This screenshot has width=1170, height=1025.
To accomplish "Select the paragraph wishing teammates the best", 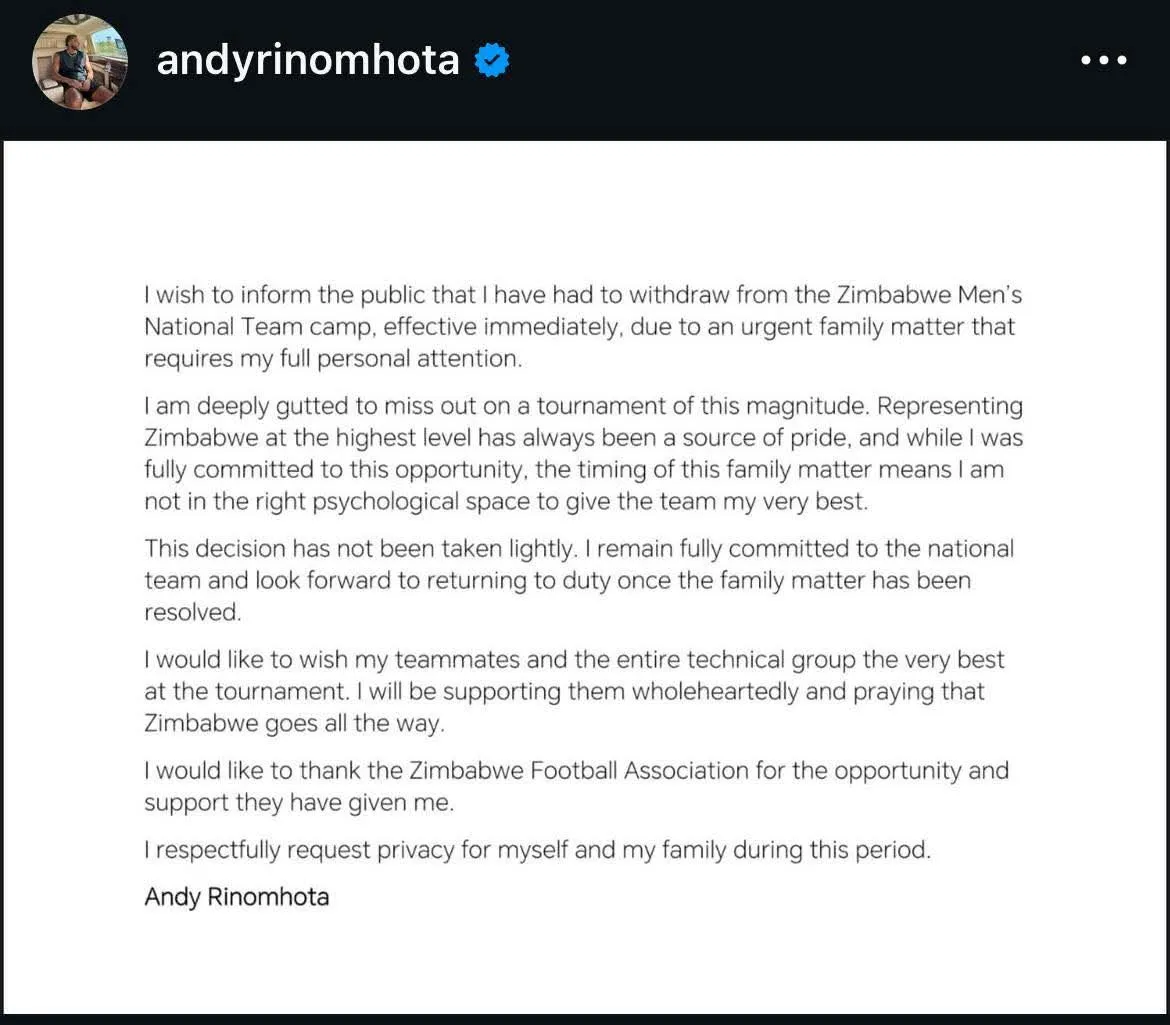I will [x=575, y=690].
